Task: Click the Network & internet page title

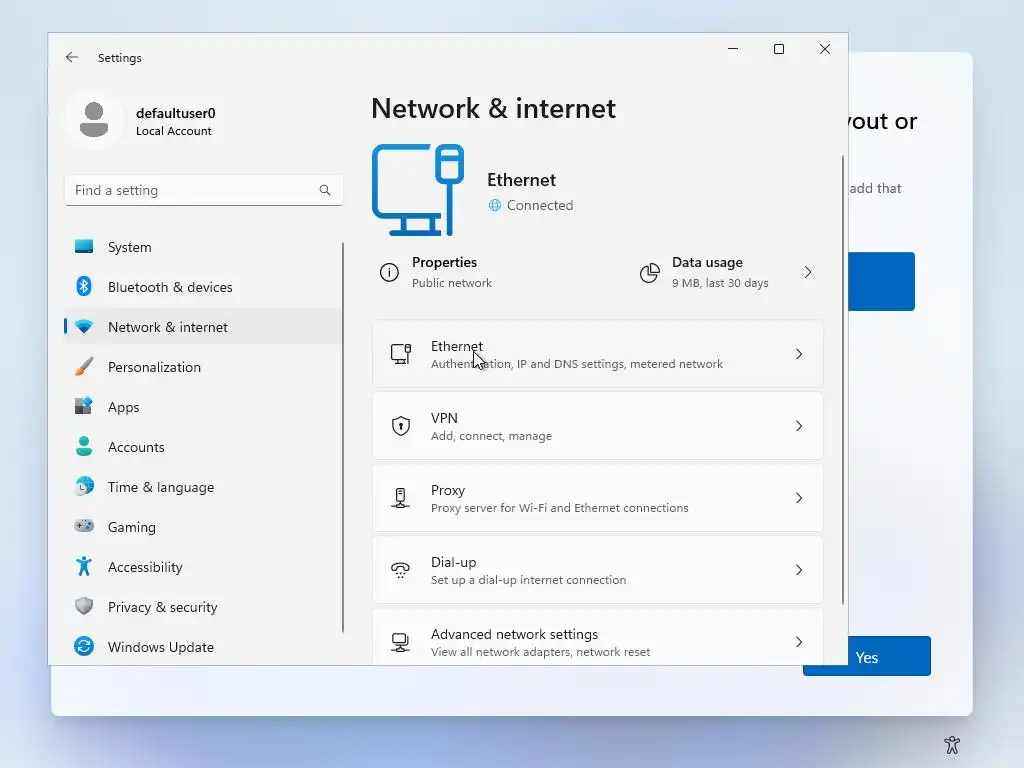Action: (494, 108)
